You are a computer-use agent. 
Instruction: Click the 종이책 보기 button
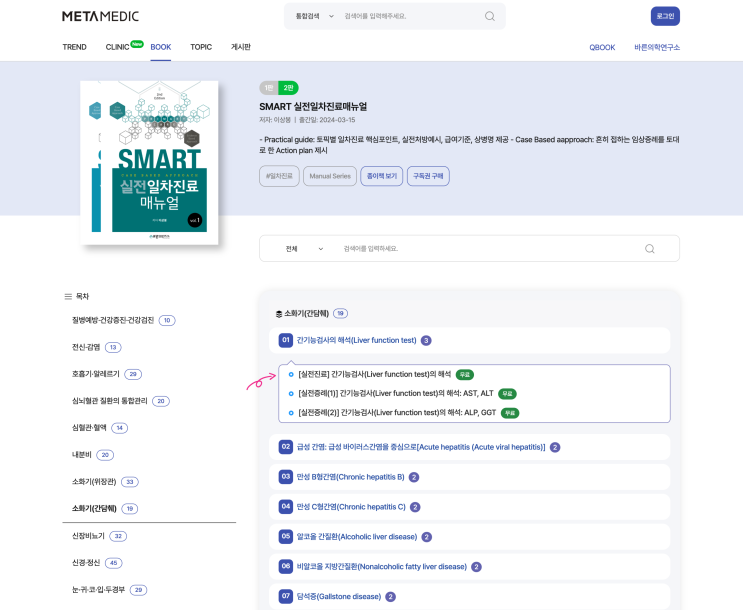pos(381,176)
